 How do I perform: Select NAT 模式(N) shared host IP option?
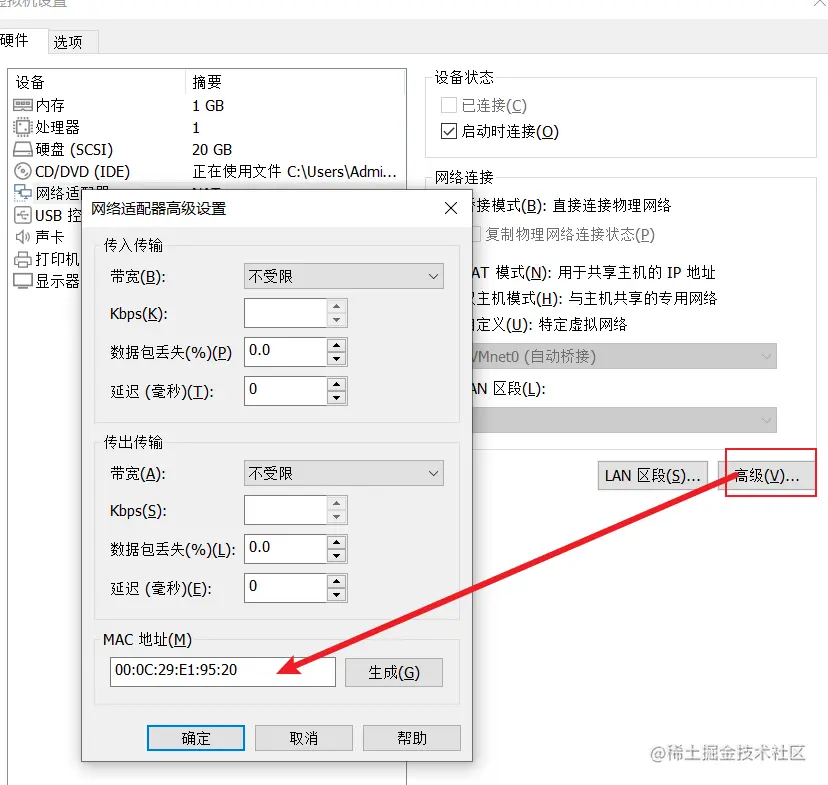[x=594, y=272]
